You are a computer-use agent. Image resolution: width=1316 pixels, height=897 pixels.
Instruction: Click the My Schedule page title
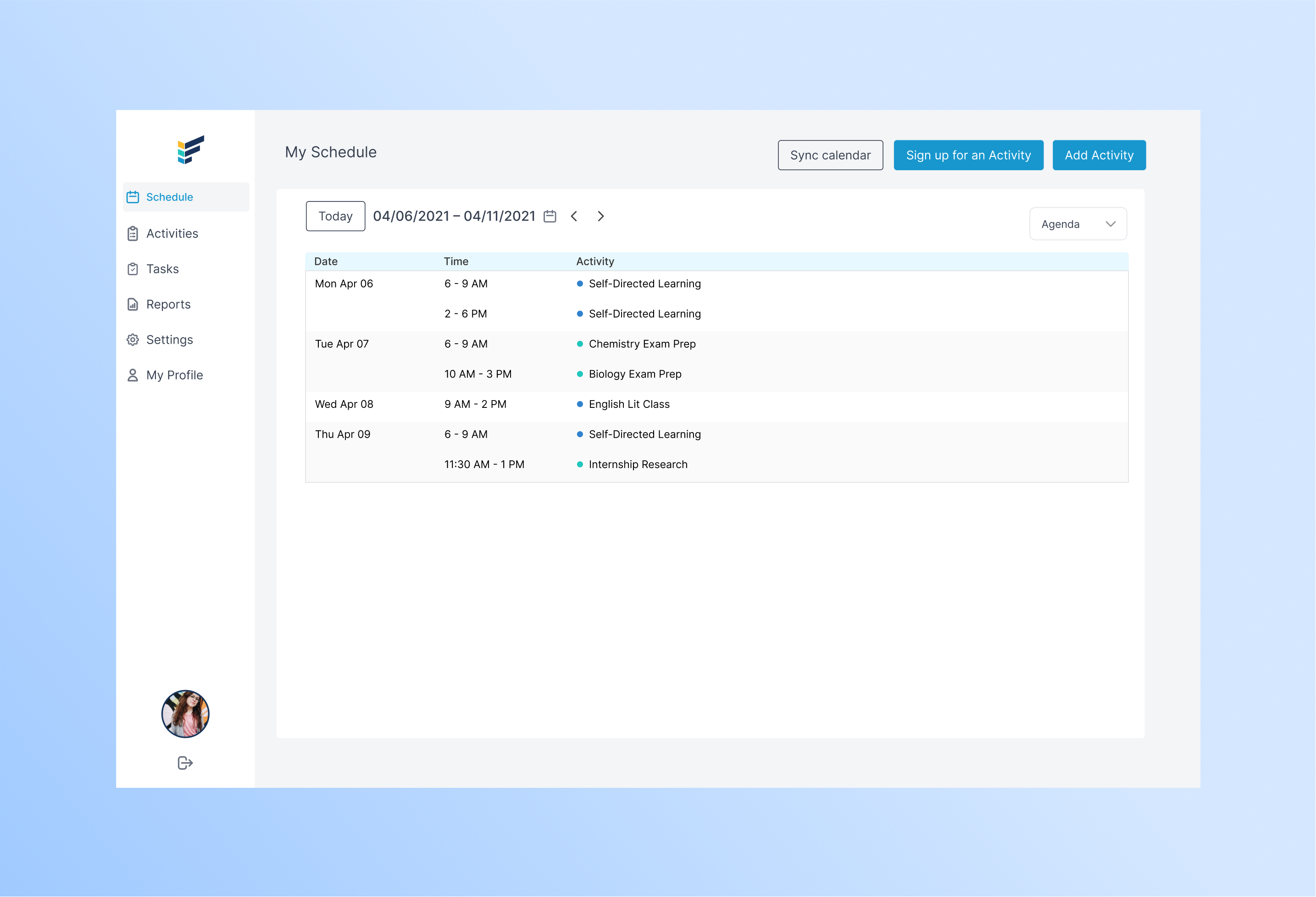pyautogui.click(x=331, y=152)
